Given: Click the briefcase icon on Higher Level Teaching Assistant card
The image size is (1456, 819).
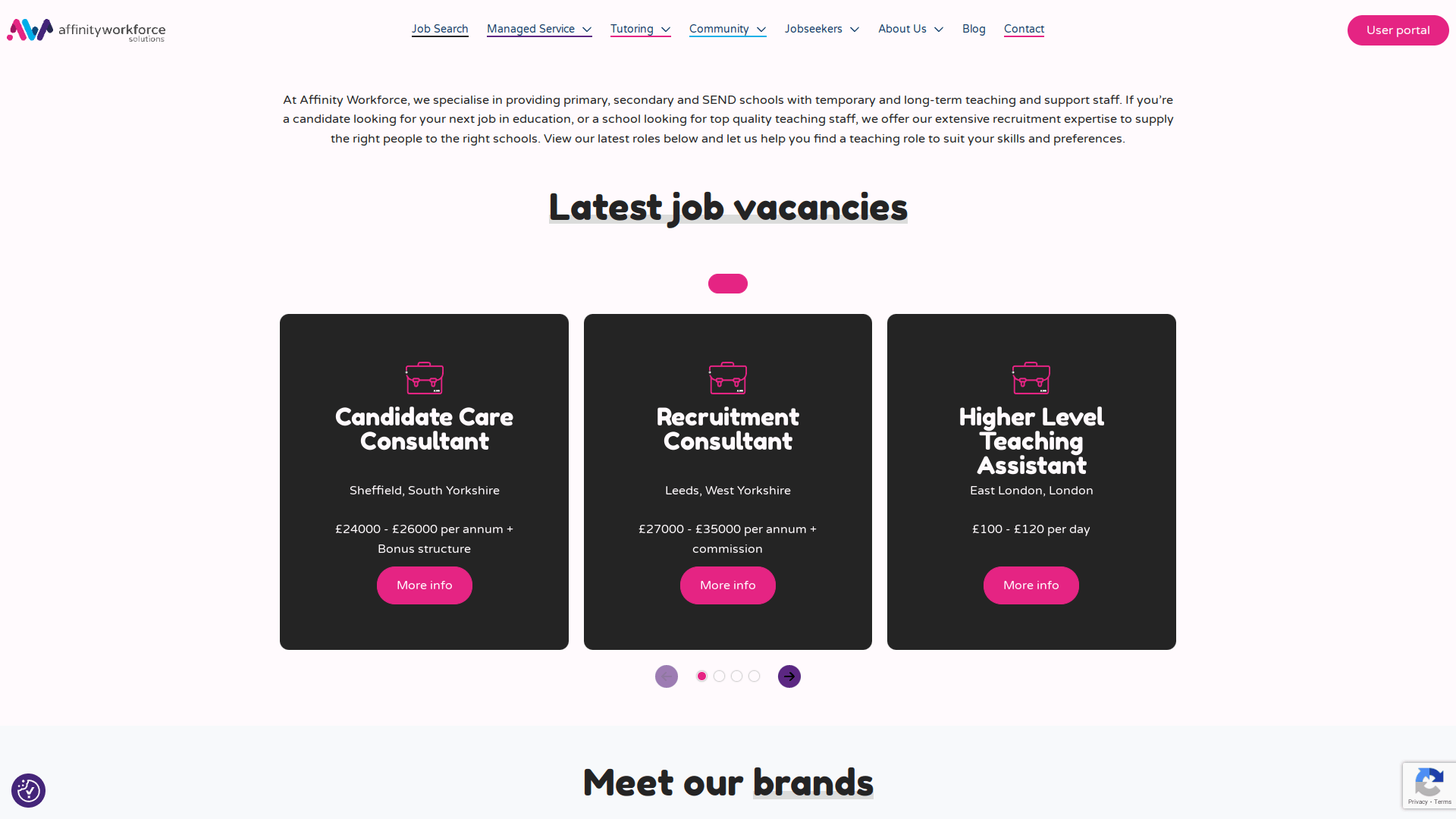Looking at the screenshot, I should pyautogui.click(x=1031, y=378).
